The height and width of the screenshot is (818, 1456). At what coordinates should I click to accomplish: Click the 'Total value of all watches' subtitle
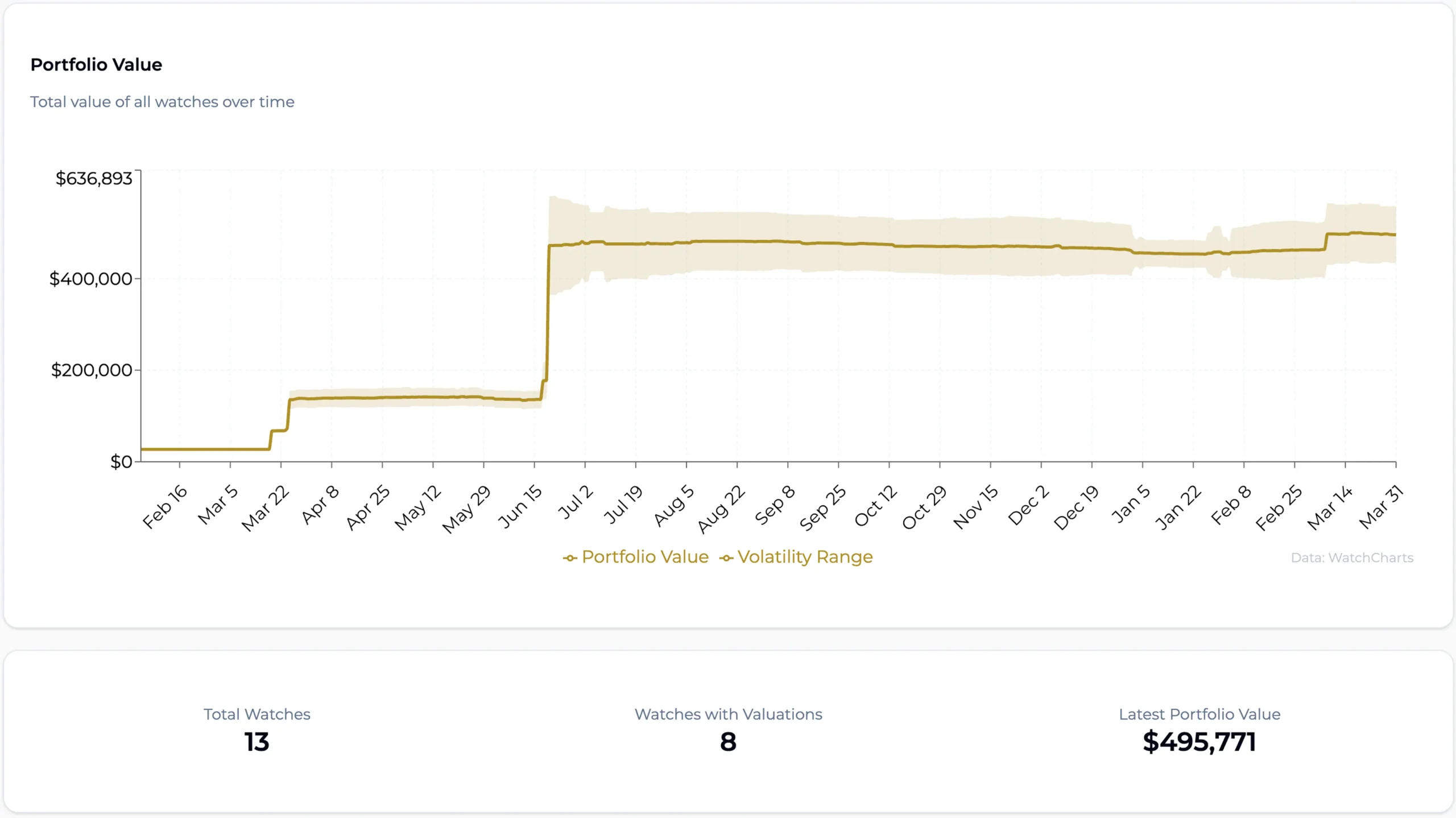tap(162, 102)
